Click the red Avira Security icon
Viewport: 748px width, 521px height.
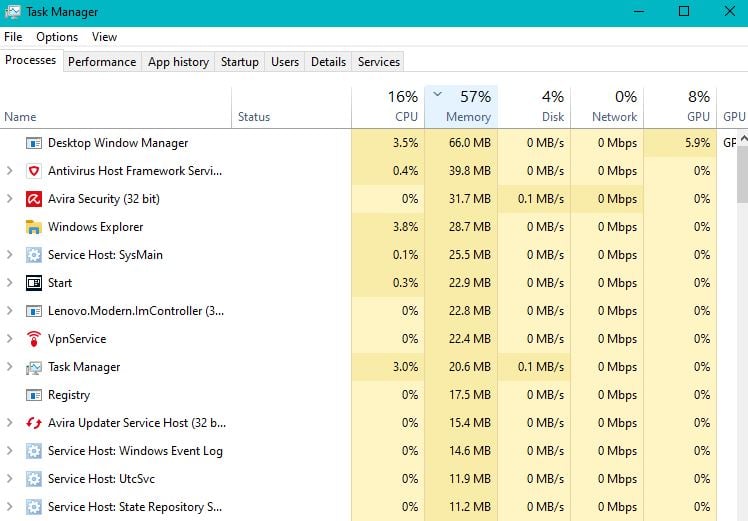[33, 199]
